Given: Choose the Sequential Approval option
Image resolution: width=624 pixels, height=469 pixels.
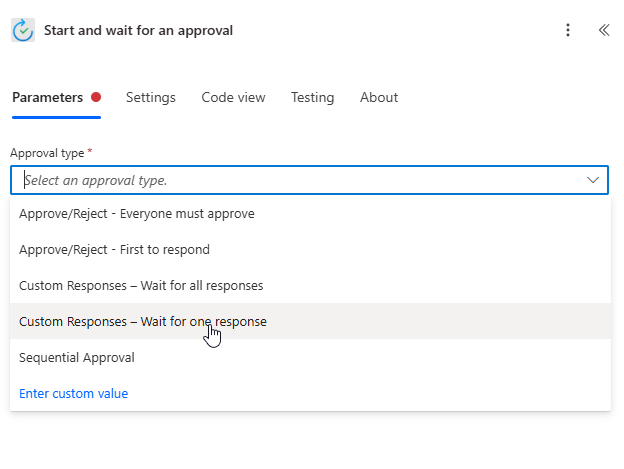Looking at the screenshot, I should [310, 357].
